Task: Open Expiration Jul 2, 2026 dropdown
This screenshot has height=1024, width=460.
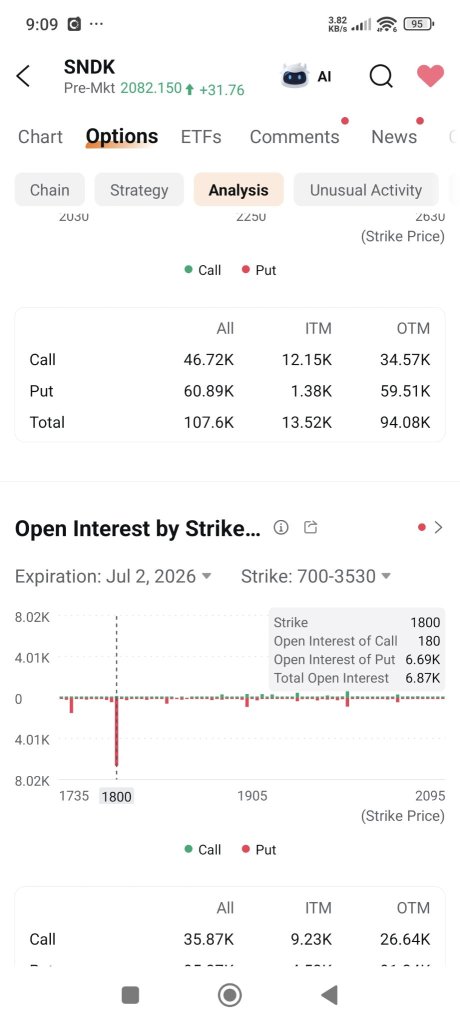Action: tap(114, 576)
